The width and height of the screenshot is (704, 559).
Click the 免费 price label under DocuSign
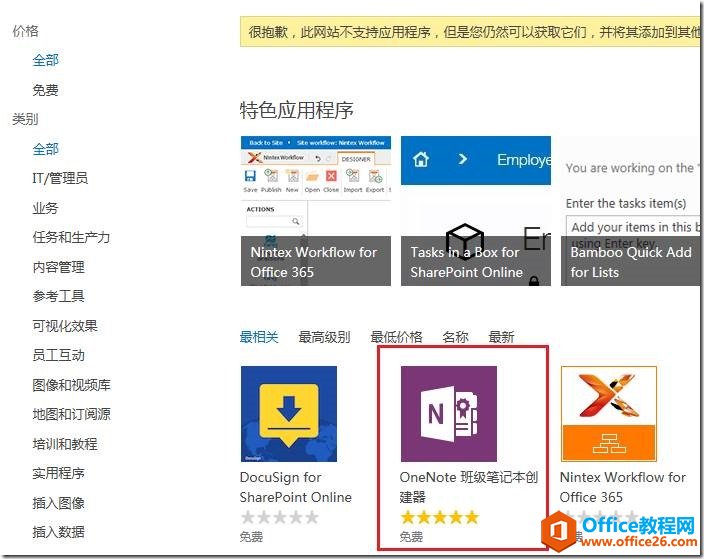click(x=251, y=537)
